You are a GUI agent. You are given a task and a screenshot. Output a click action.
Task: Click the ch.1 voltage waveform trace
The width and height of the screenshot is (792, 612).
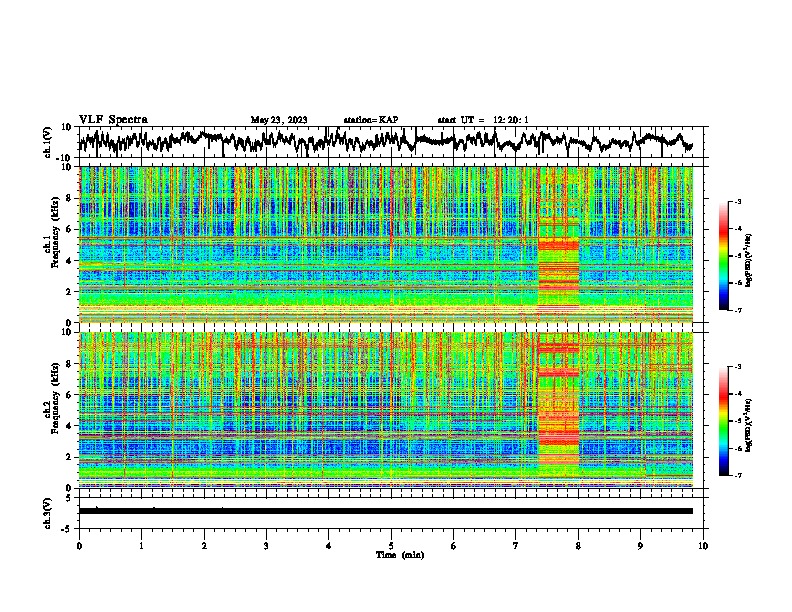click(385, 141)
